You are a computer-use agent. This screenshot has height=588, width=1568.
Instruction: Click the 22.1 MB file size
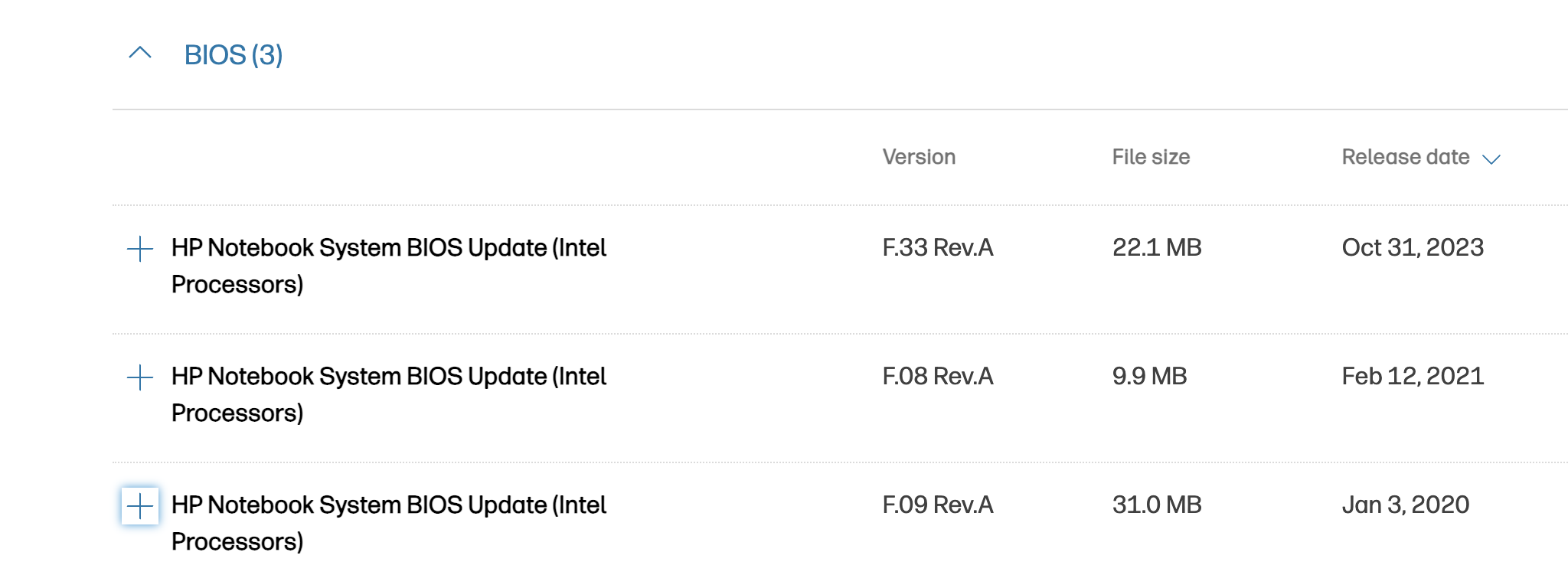point(1157,247)
